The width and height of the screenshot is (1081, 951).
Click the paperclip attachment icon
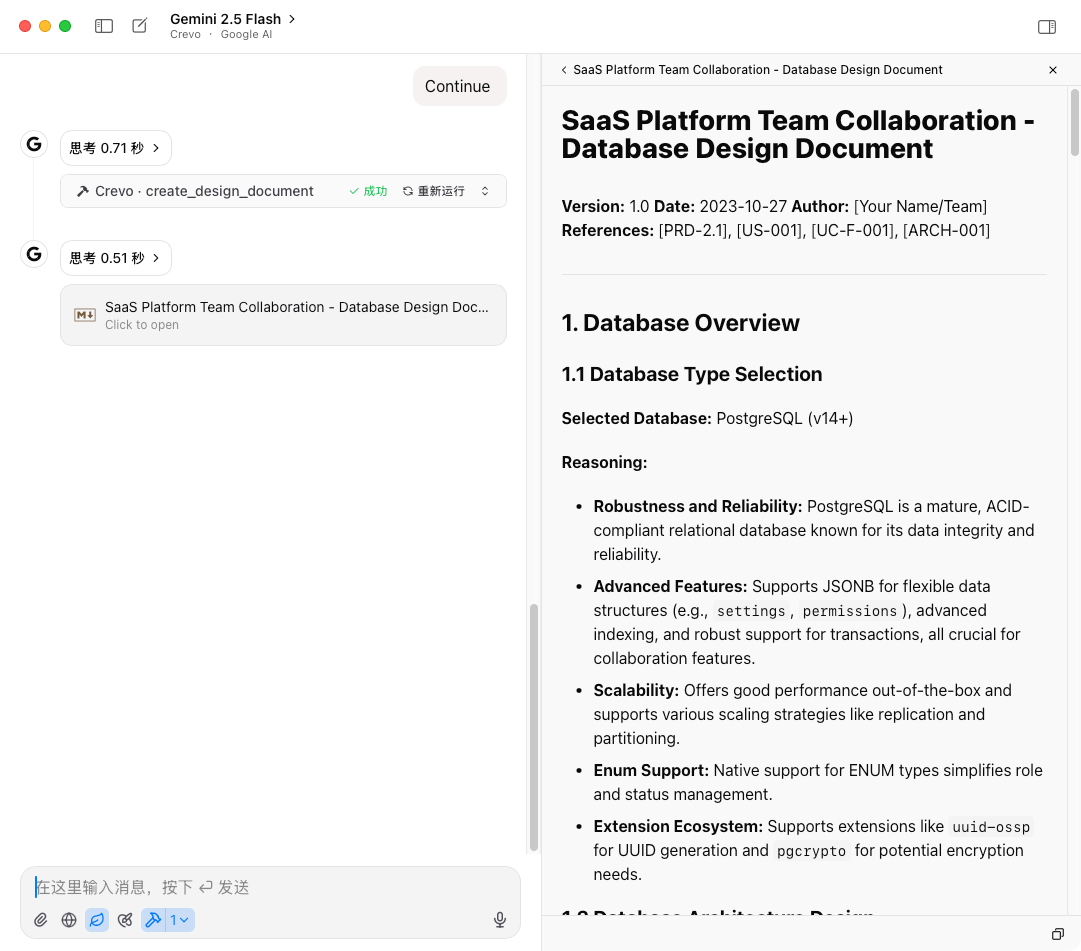pos(41,920)
